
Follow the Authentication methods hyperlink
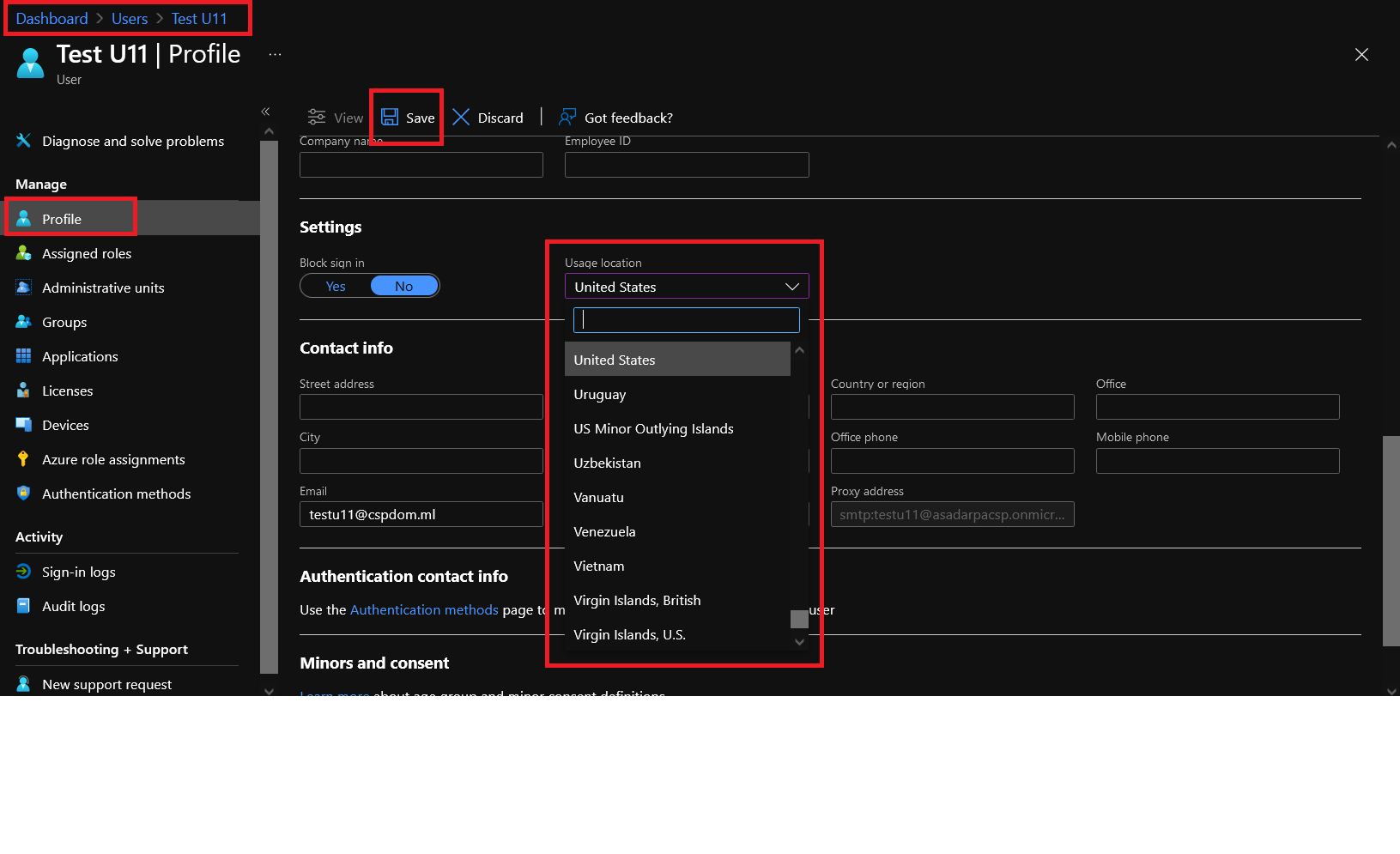424,609
